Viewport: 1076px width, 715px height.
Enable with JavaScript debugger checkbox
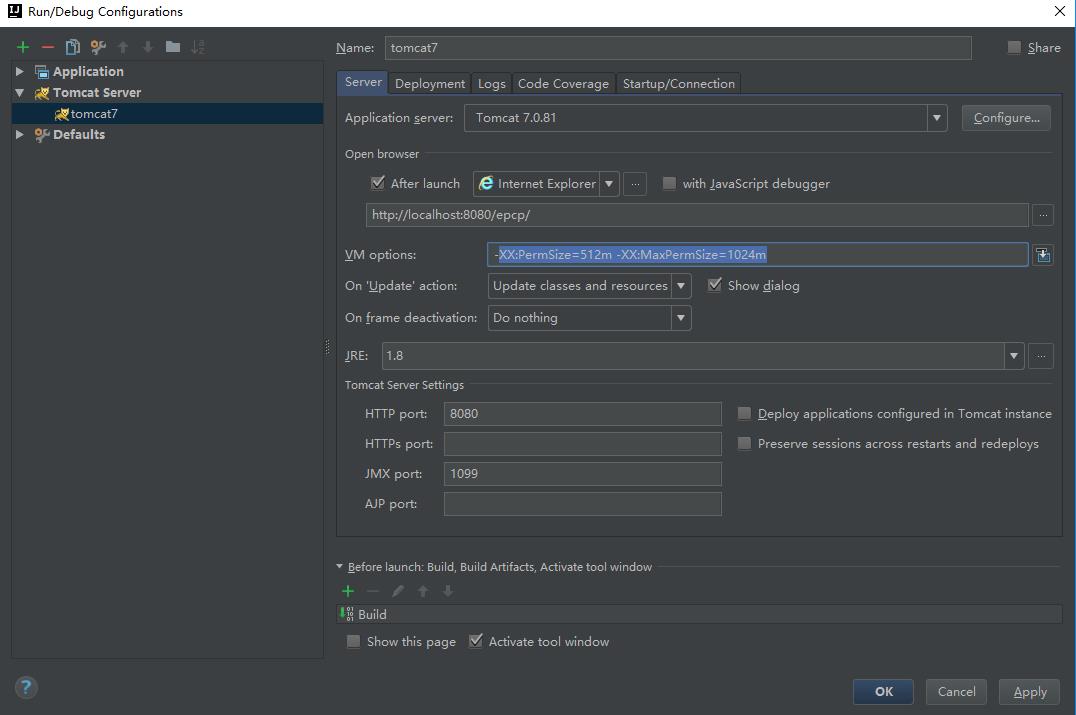click(670, 183)
